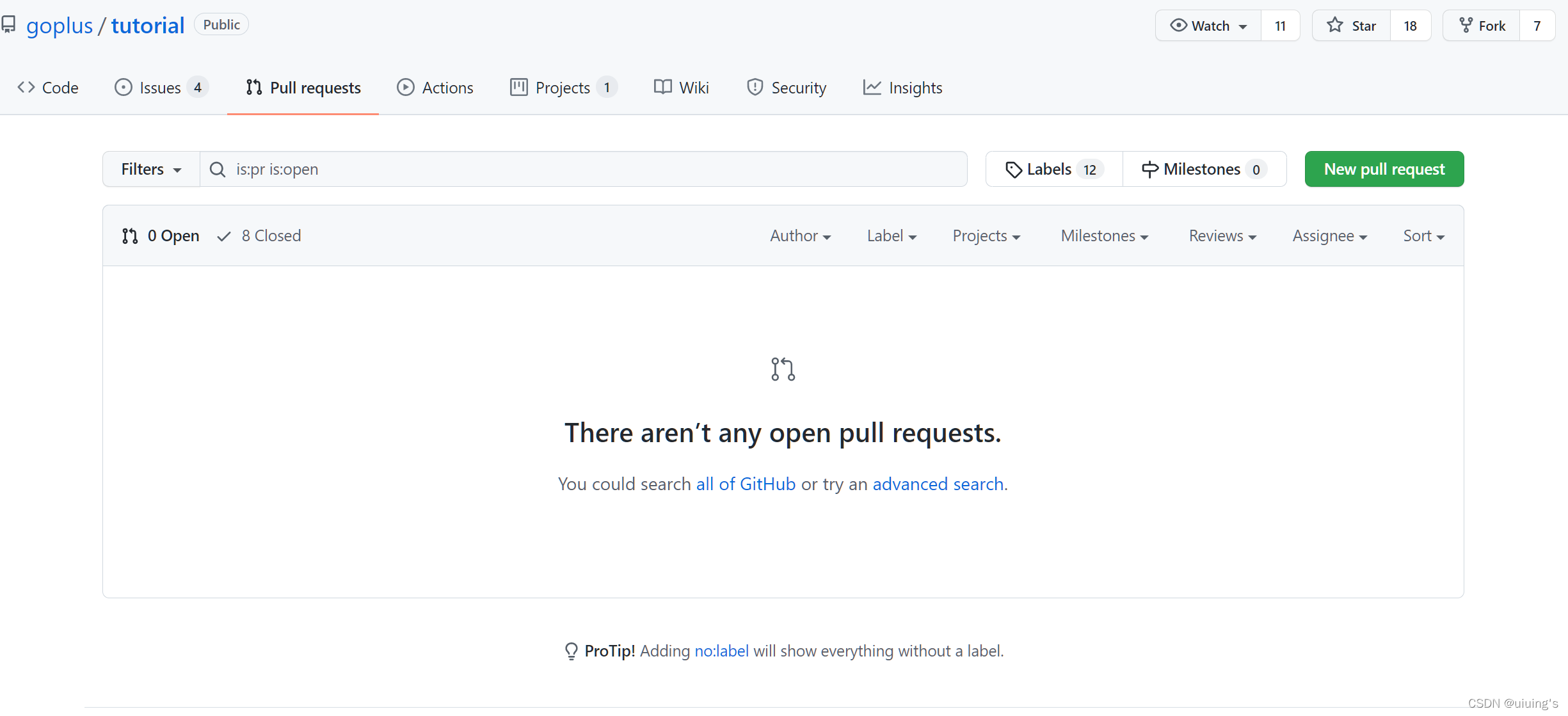Viewport: 1568px width, 716px height.
Task: Open the Reviews filter dropdown
Action: pos(1222,236)
